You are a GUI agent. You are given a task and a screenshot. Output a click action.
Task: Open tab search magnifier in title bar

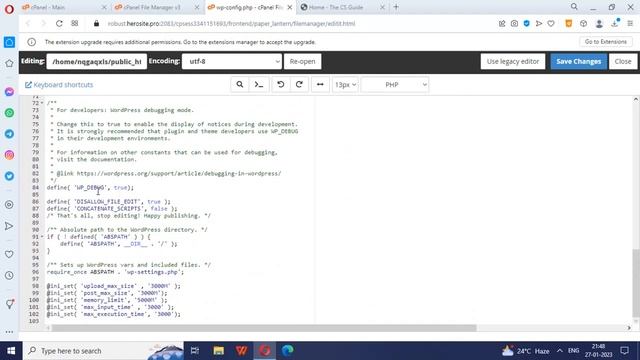(574, 7)
